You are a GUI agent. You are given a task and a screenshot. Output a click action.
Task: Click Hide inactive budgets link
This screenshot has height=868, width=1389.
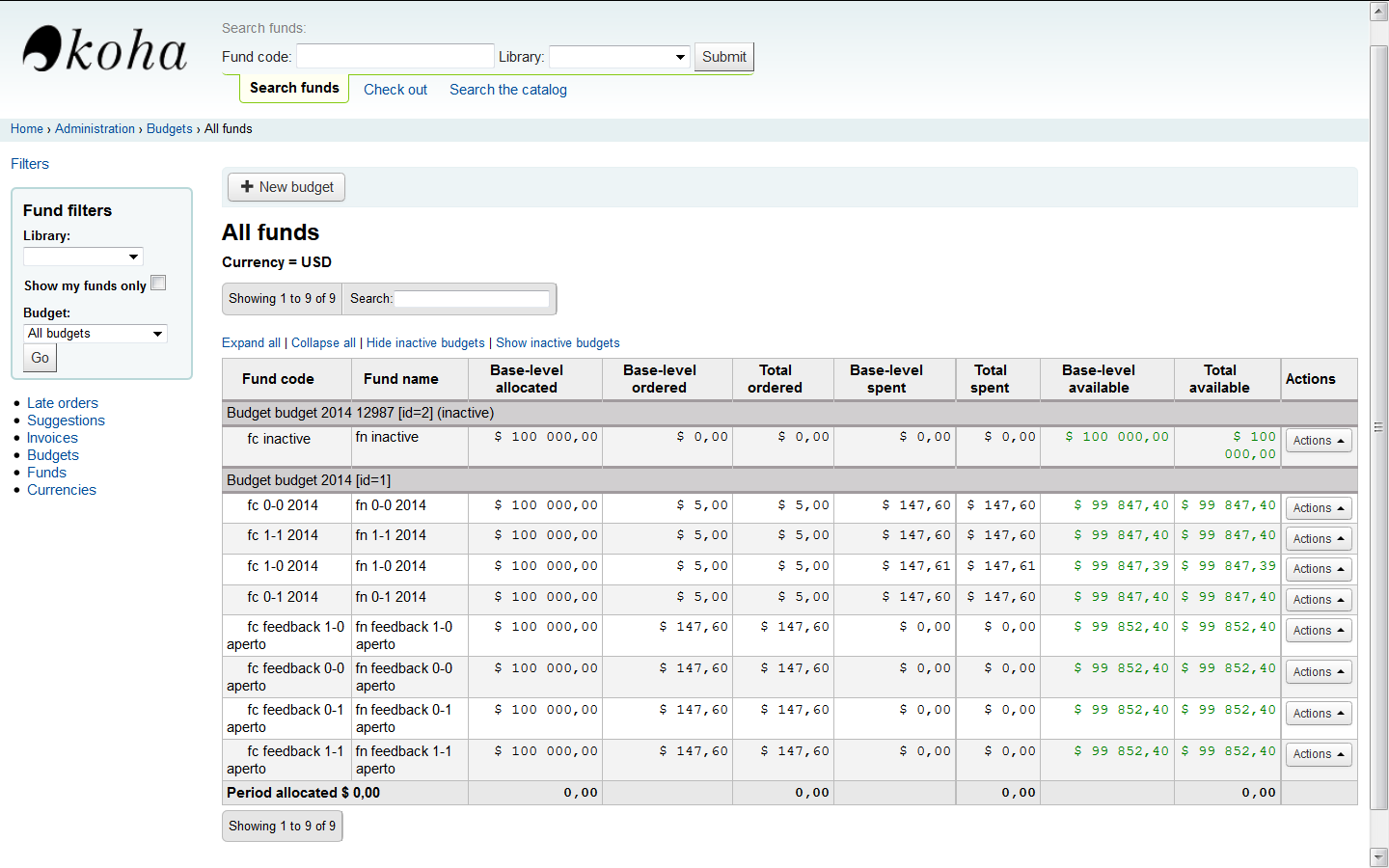coord(425,343)
